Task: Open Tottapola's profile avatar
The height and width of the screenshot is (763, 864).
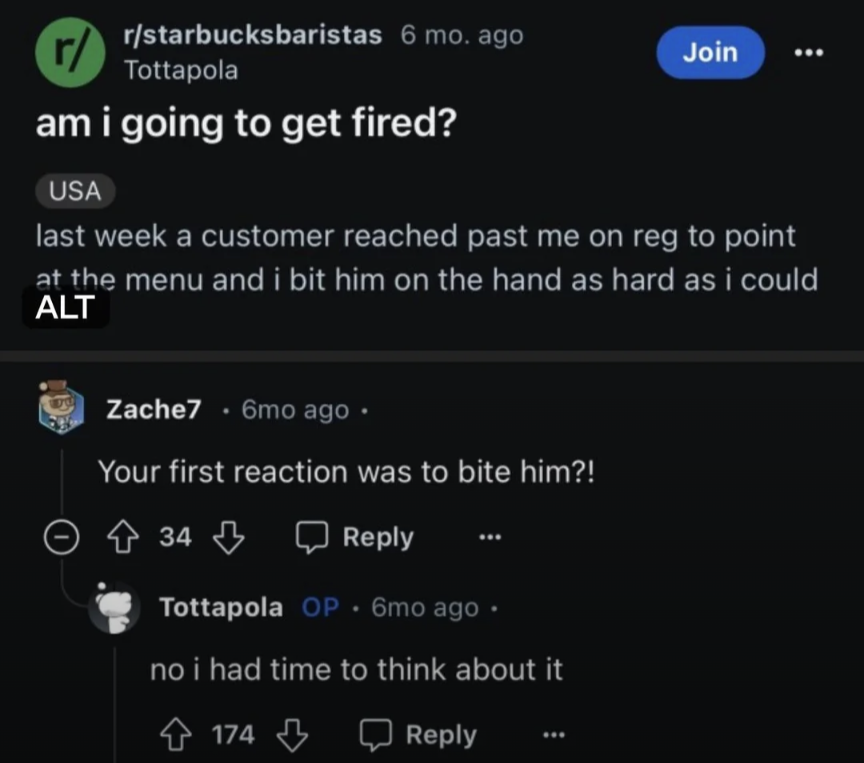Action: [x=115, y=606]
